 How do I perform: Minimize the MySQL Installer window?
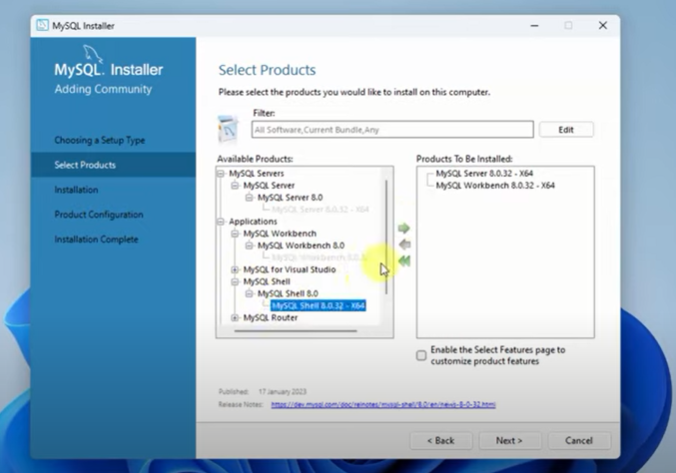[535, 26]
